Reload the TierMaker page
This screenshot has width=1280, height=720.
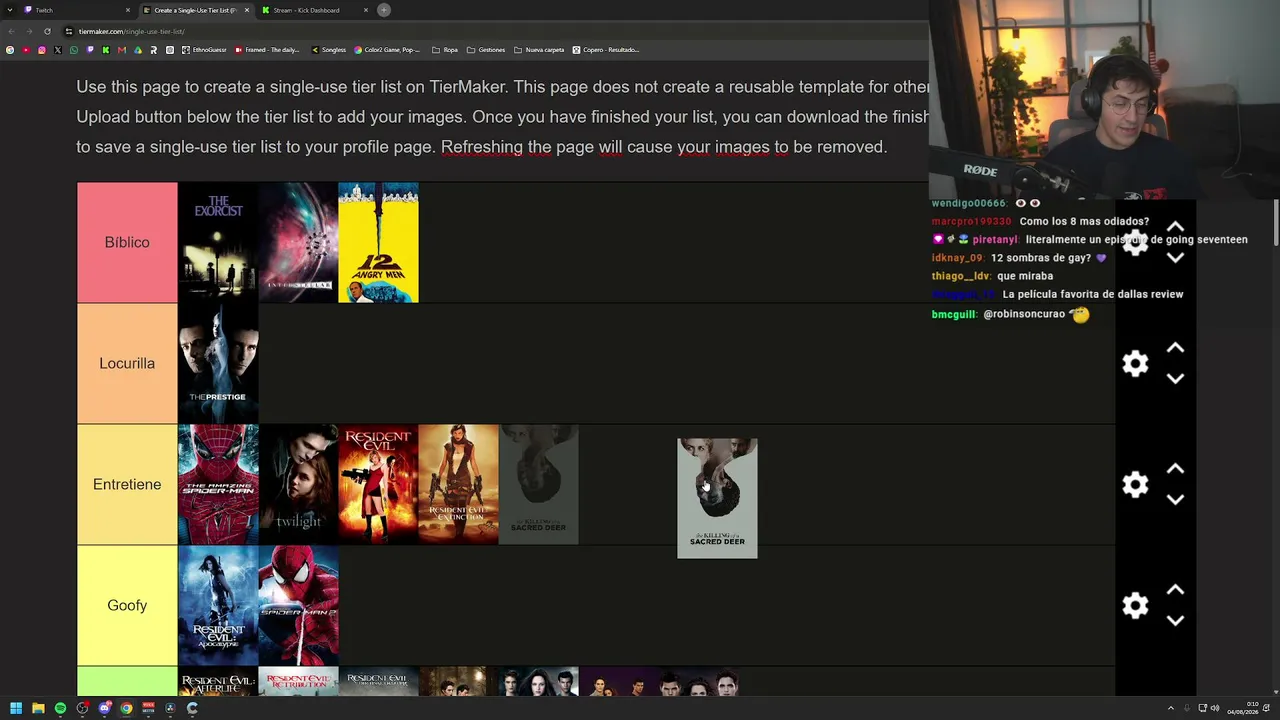coord(47,31)
